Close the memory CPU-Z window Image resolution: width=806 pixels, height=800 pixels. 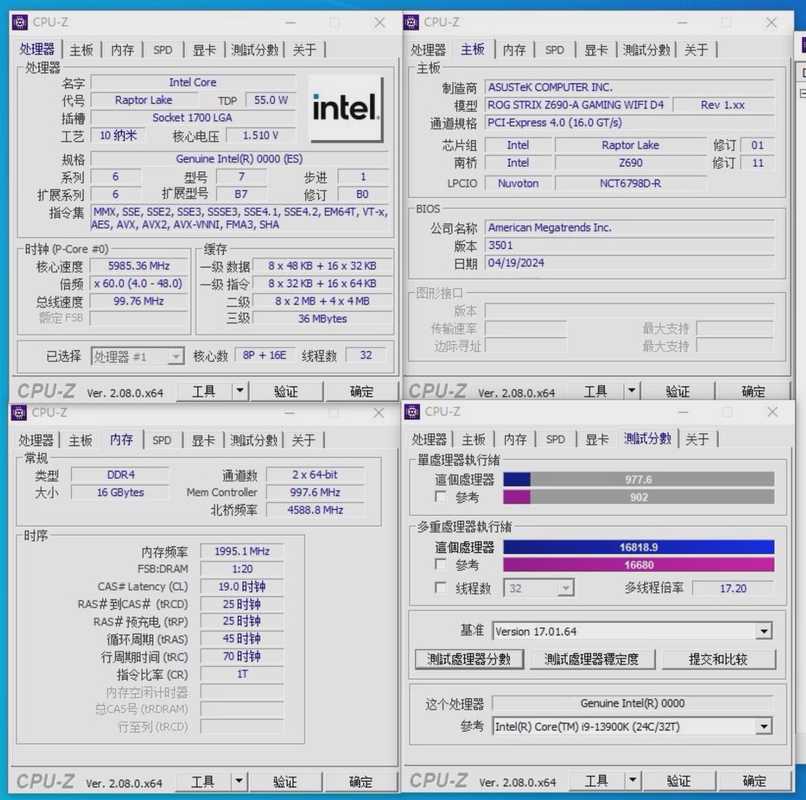379,413
